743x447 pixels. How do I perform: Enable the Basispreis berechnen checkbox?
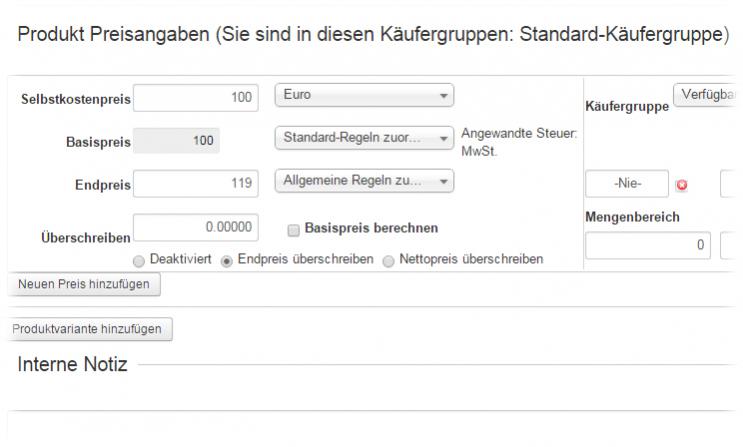tap(294, 229)
